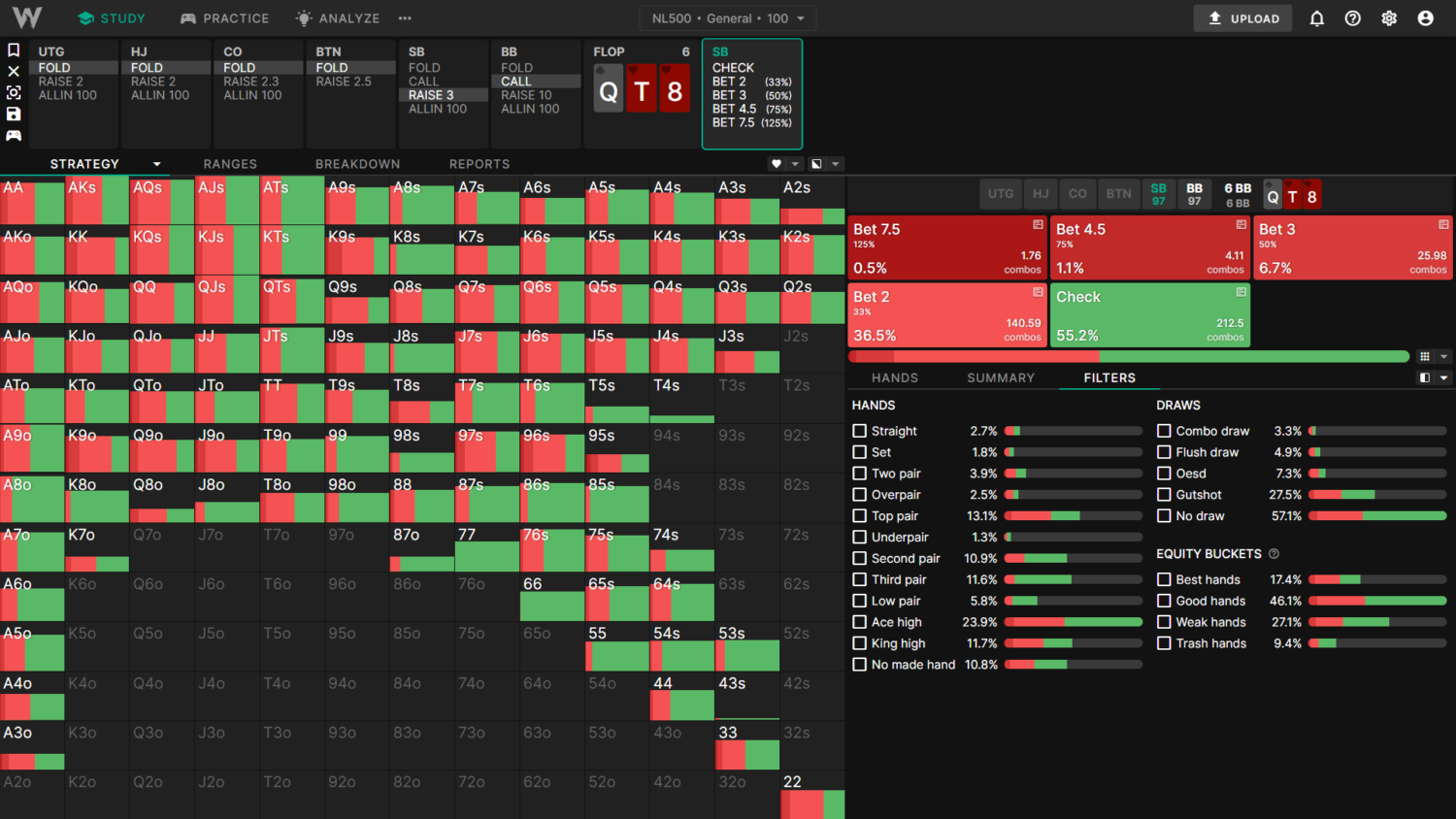
Task: Open the help question mark icon
Action: pyautogui.click(x=1352, y=18)
